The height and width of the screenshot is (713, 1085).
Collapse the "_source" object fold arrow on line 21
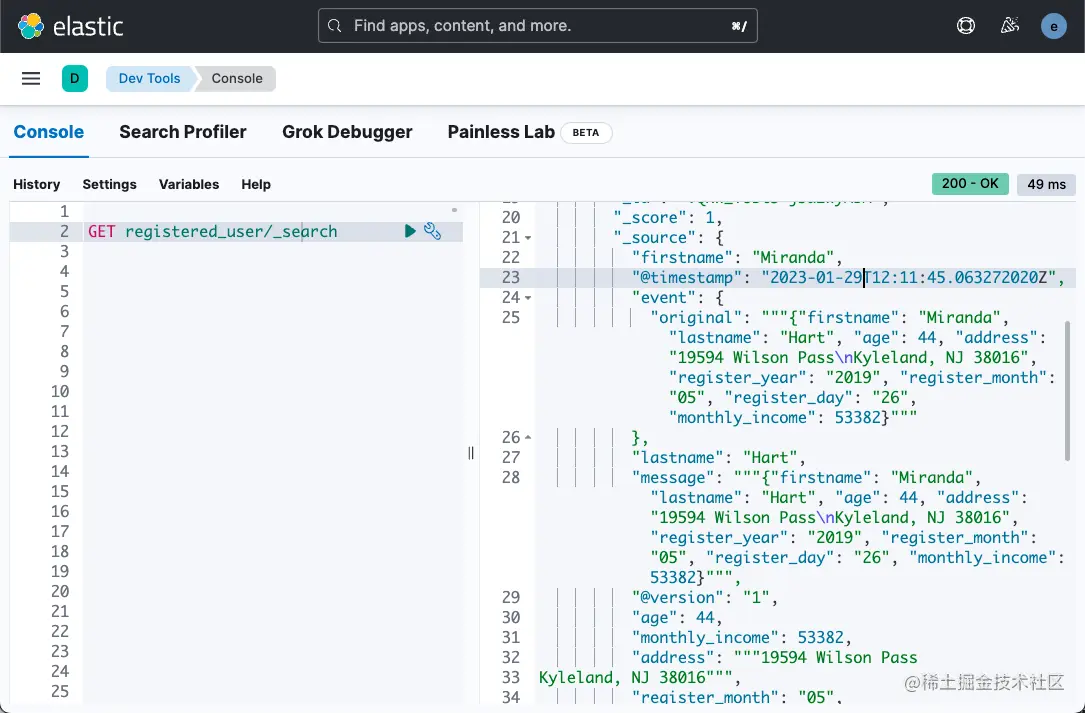[528, 237]
